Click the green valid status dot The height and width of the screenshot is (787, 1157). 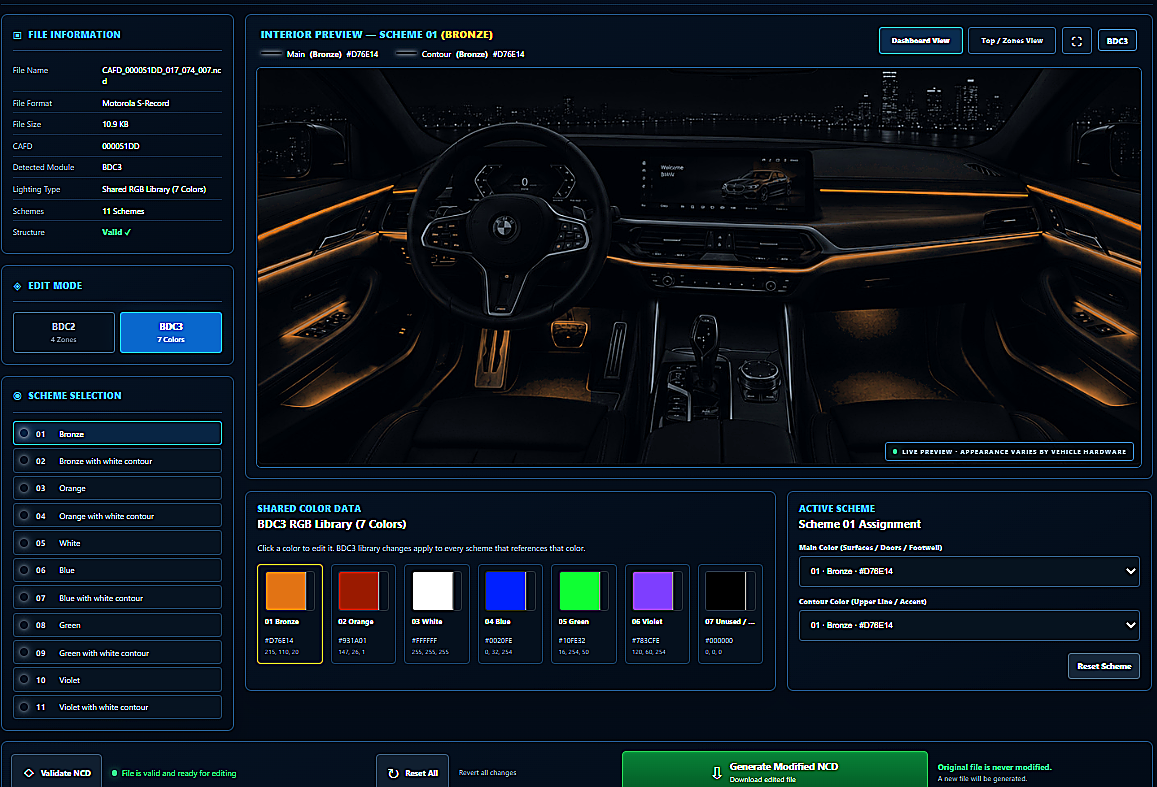tap(114, 773)
